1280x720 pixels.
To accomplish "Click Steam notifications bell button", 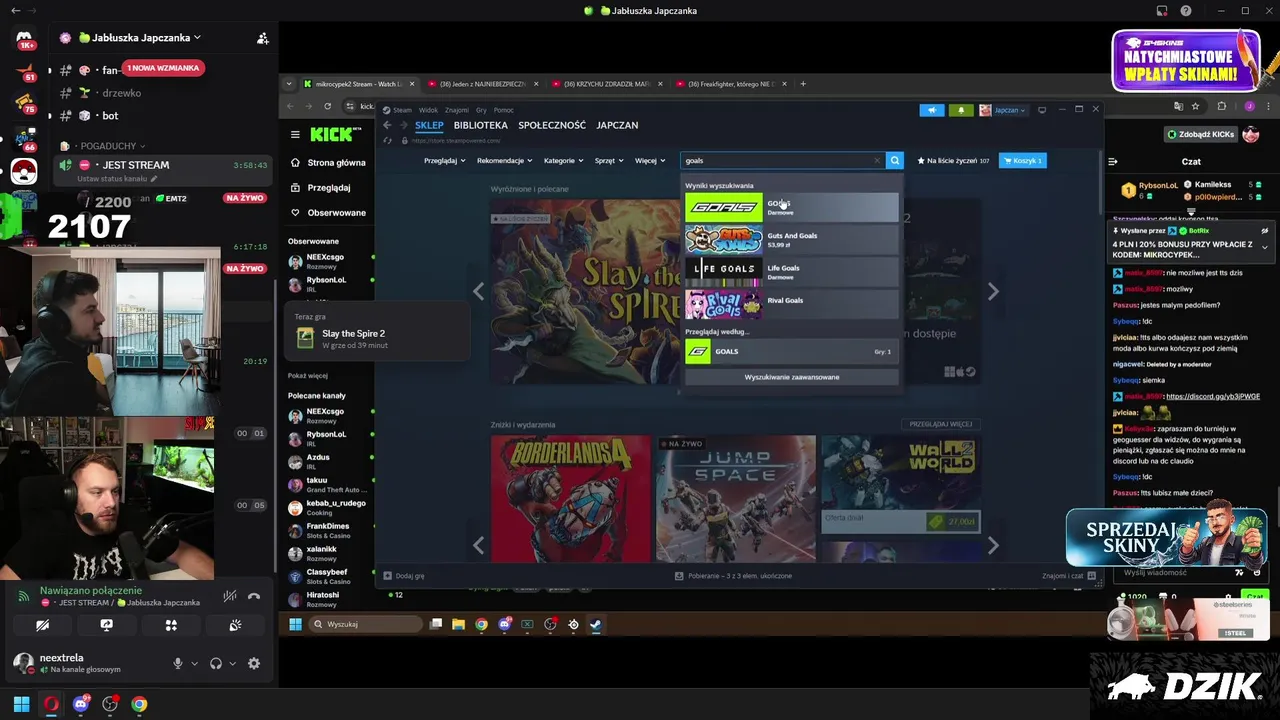I will (x=961, y=110).
